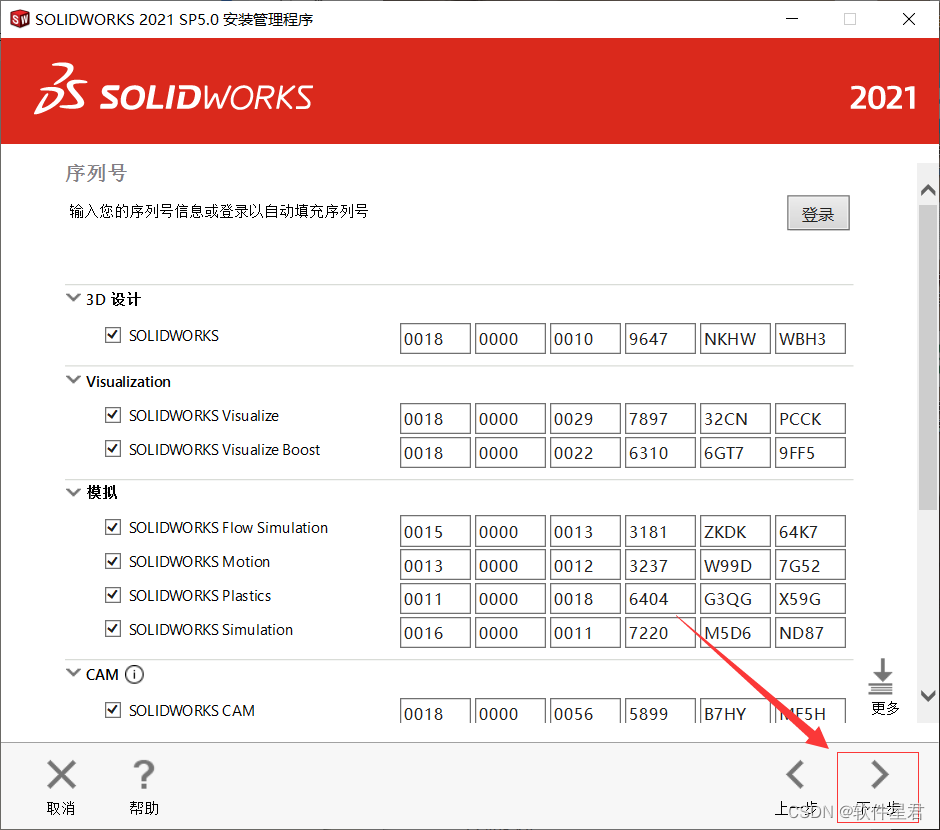Viewport: 940px width, 830px height.
Task: Click Flow Simulation field containing 0015
Action: [x=435, y=531]
